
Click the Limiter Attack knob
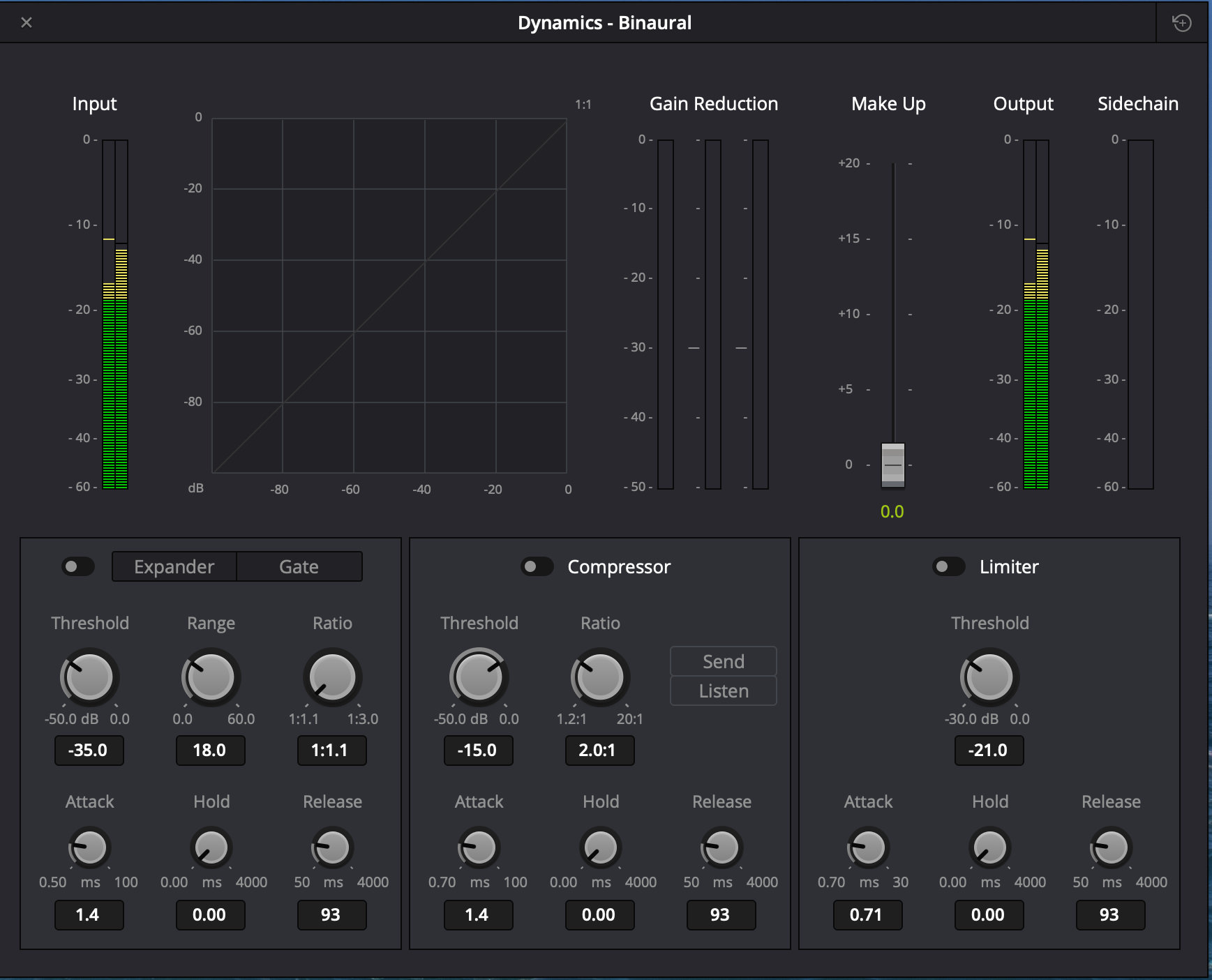869,848
